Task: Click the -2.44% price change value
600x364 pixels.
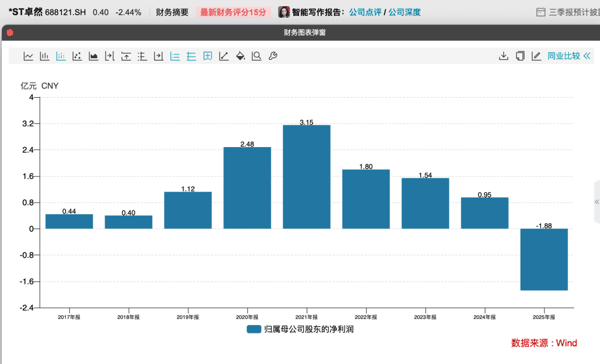Action: click(x=128, y=12)
